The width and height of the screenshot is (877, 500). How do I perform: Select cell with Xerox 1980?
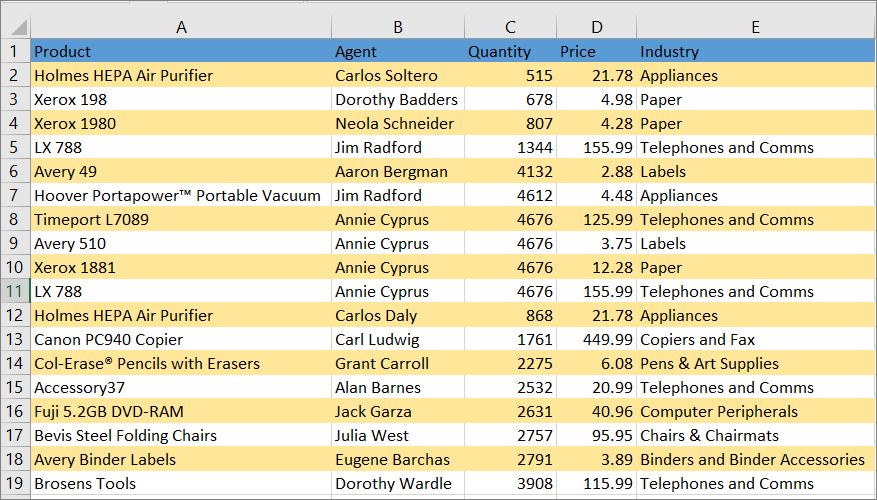coord(181,123)
